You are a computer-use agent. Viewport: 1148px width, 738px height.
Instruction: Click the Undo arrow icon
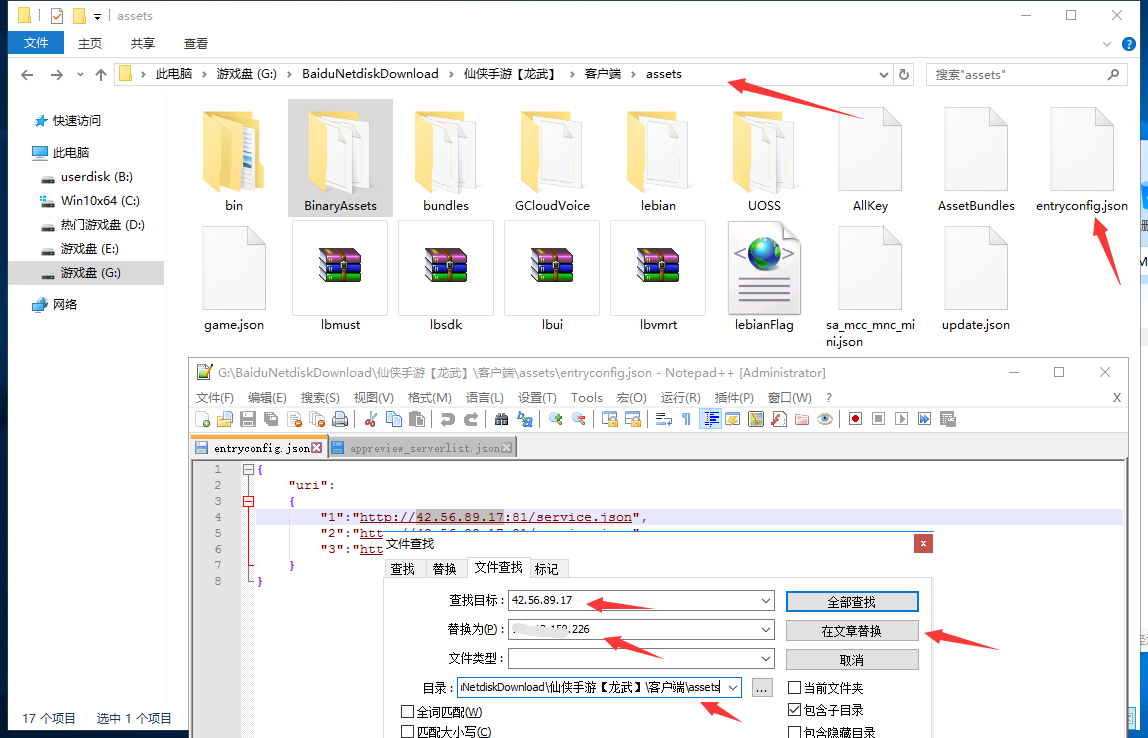click(447, 419)
